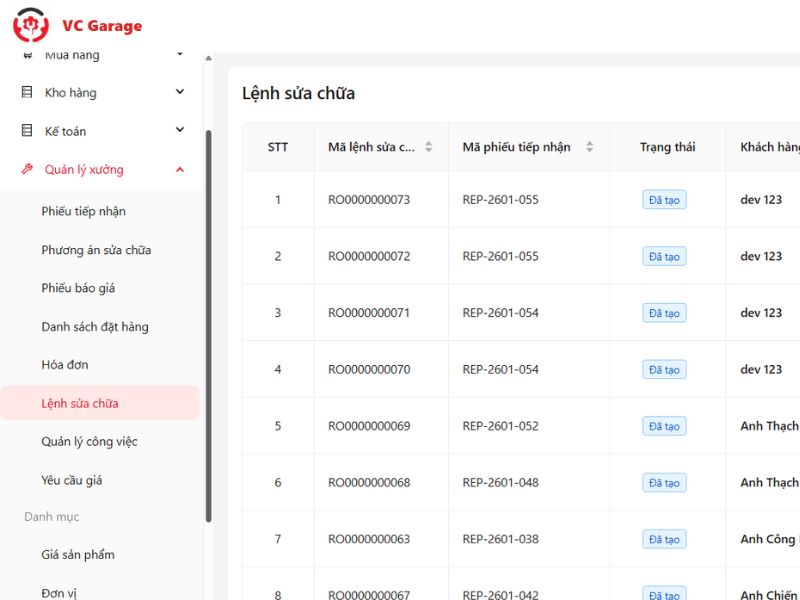Screen dimensions: 800x600
Task: Navigate to Yêu cầu giá
Action: click(72, 480)
